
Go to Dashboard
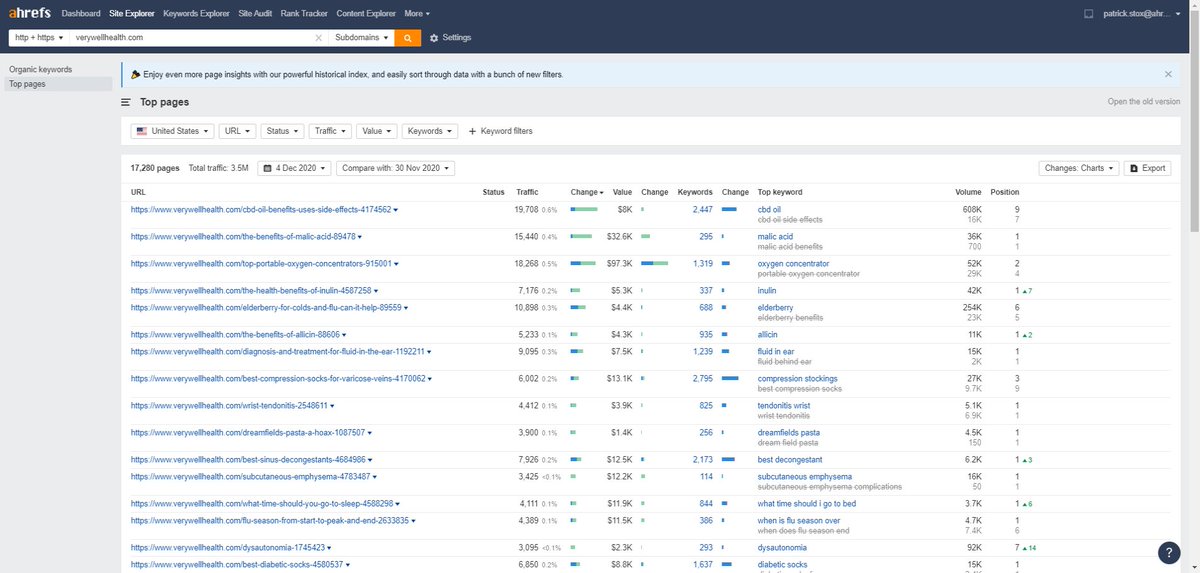(x=81, y=14)
